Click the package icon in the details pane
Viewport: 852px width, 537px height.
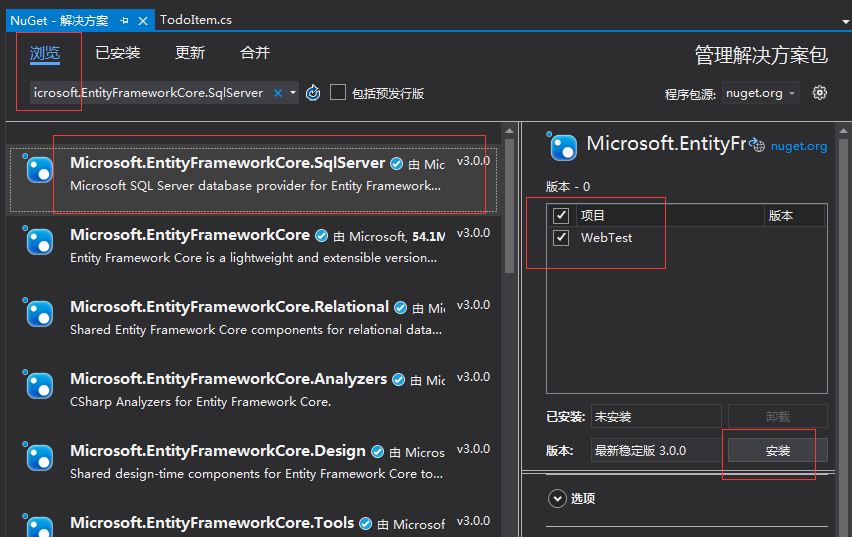click(x=562, y=146)
